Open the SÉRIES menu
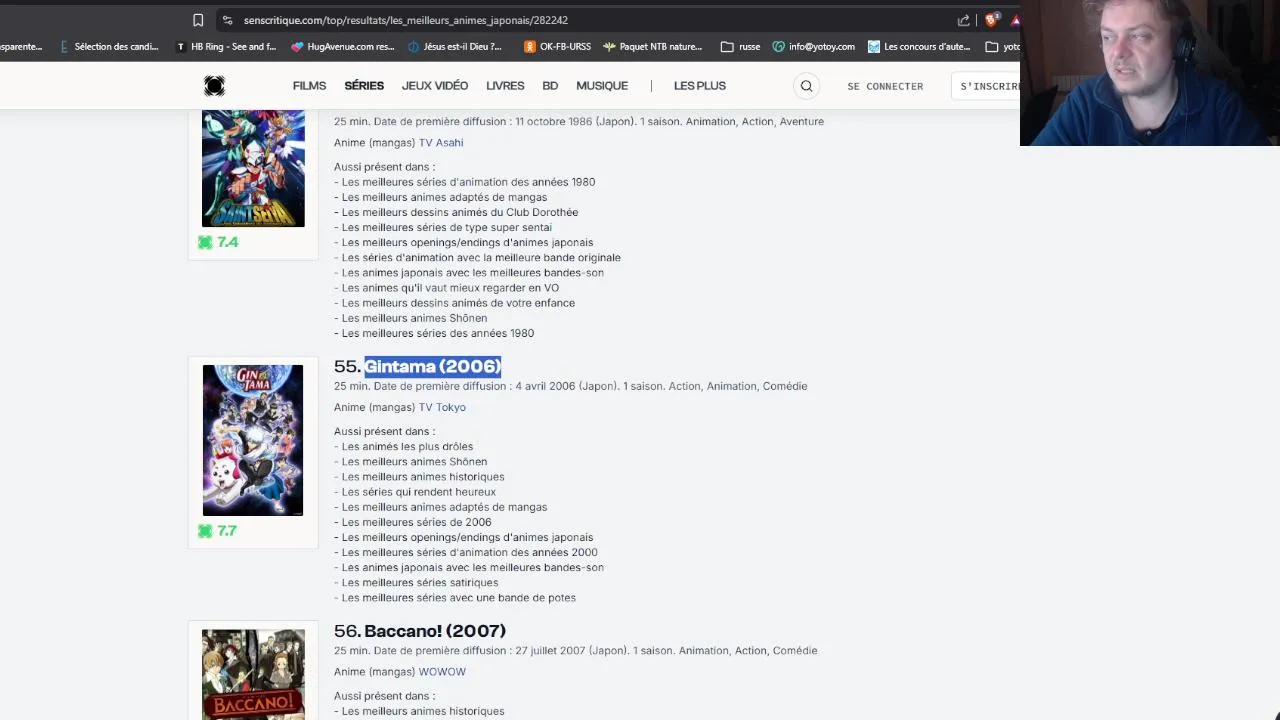Screen dimensions: 1280x720 pos(364,86)
